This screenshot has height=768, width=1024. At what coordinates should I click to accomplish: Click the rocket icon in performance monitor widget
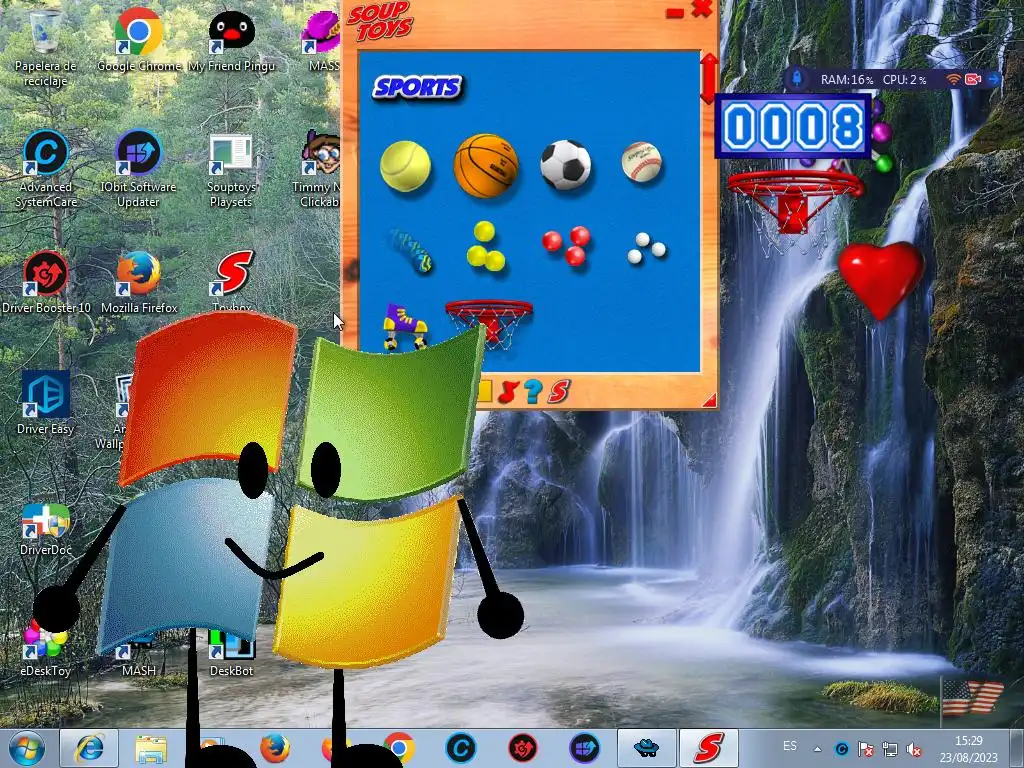[797, 79]
